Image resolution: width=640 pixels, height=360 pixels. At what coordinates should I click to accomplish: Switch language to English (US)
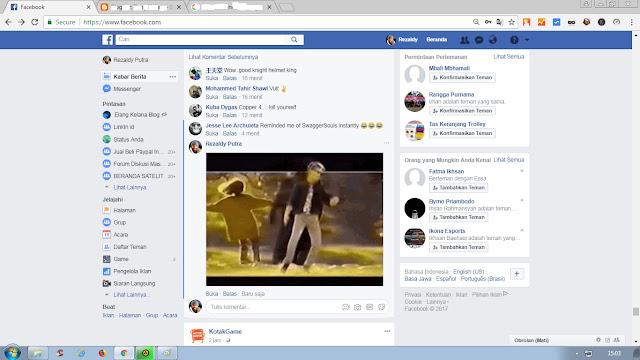coord(468,271)
